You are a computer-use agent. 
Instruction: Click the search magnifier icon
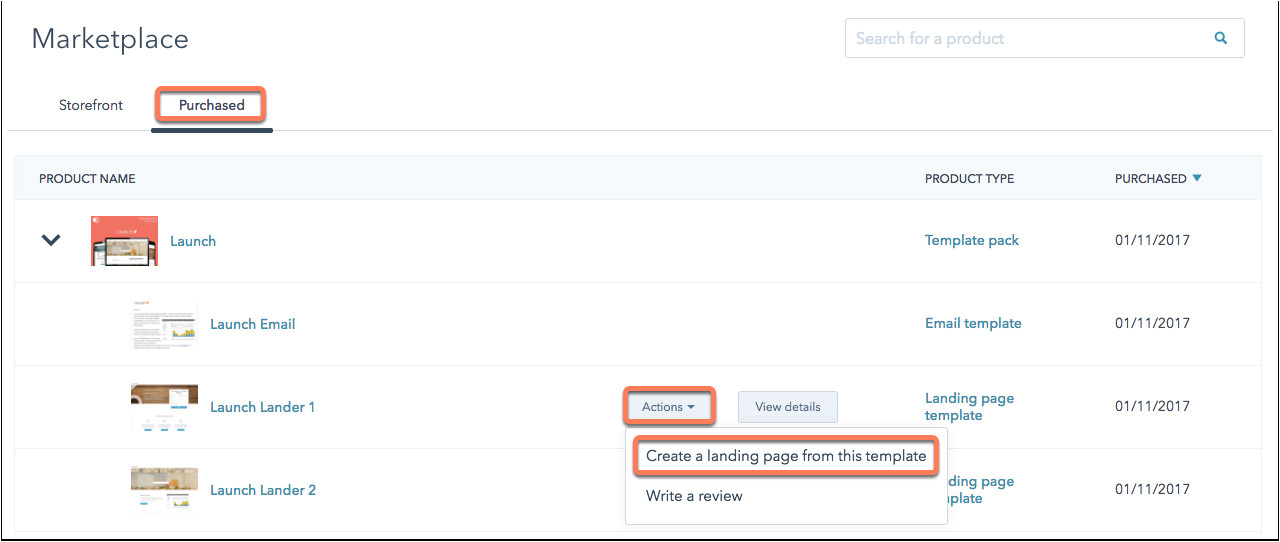[x=1220, y=39]
